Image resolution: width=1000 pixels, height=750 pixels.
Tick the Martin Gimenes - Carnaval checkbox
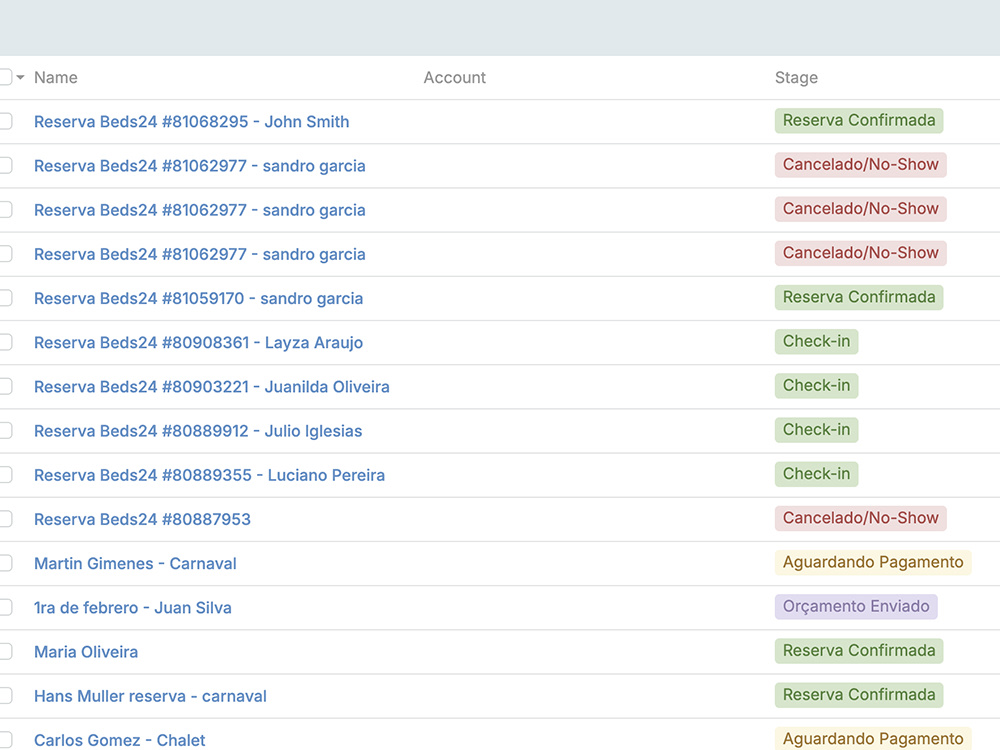tap(5, 562)
